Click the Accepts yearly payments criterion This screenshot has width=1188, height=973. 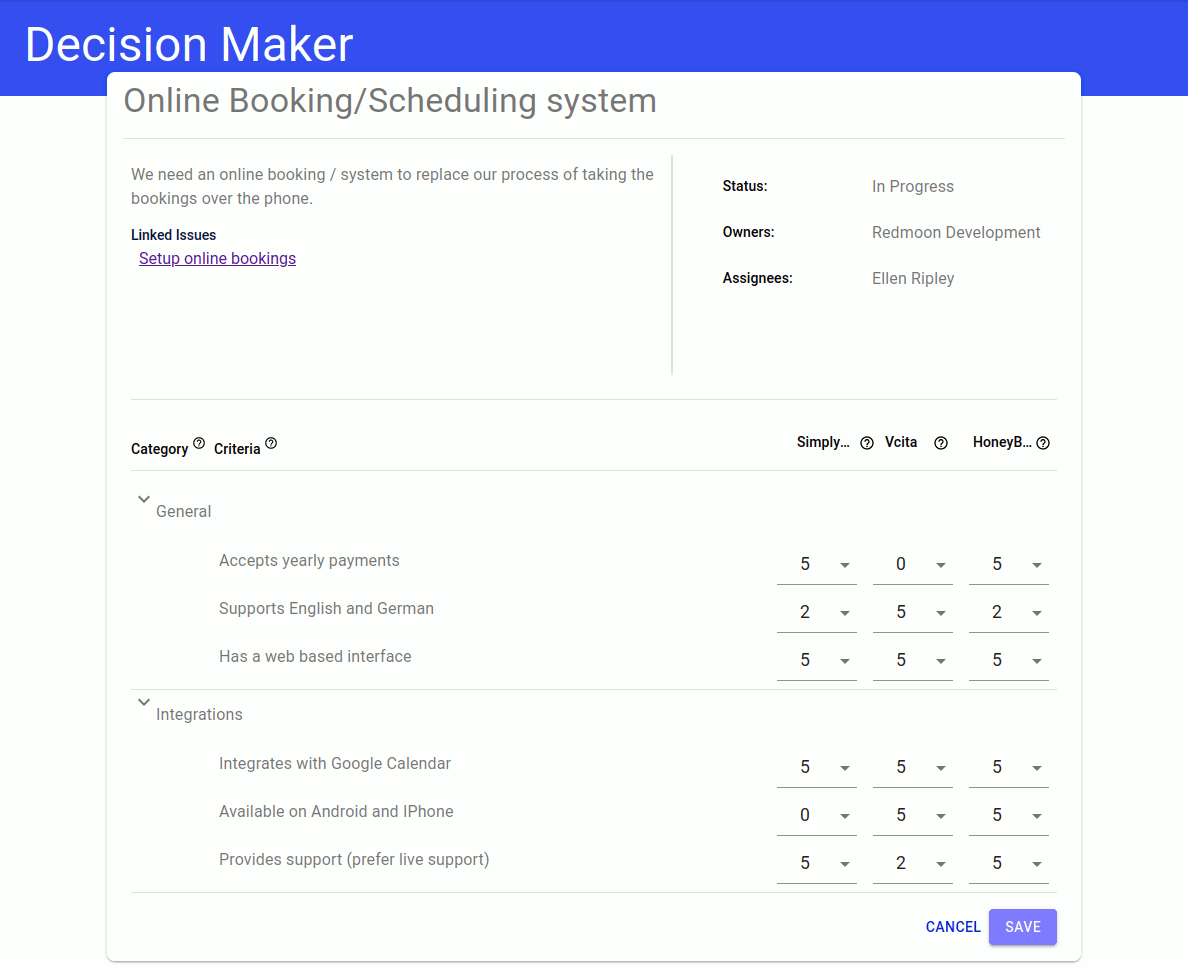[309, 561]
